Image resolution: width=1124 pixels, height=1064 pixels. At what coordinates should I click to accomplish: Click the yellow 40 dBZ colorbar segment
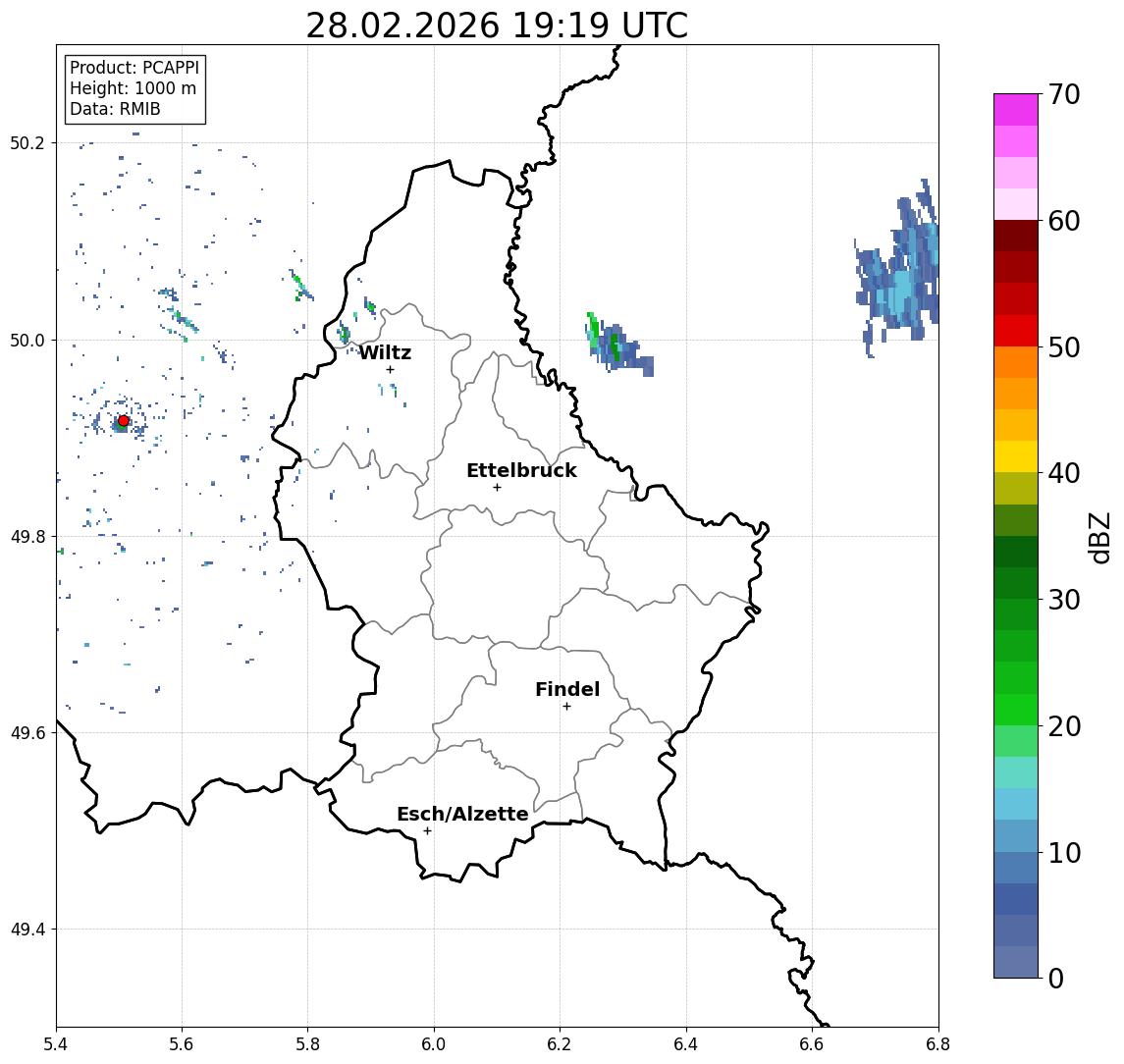click(x=1016, y=456)
